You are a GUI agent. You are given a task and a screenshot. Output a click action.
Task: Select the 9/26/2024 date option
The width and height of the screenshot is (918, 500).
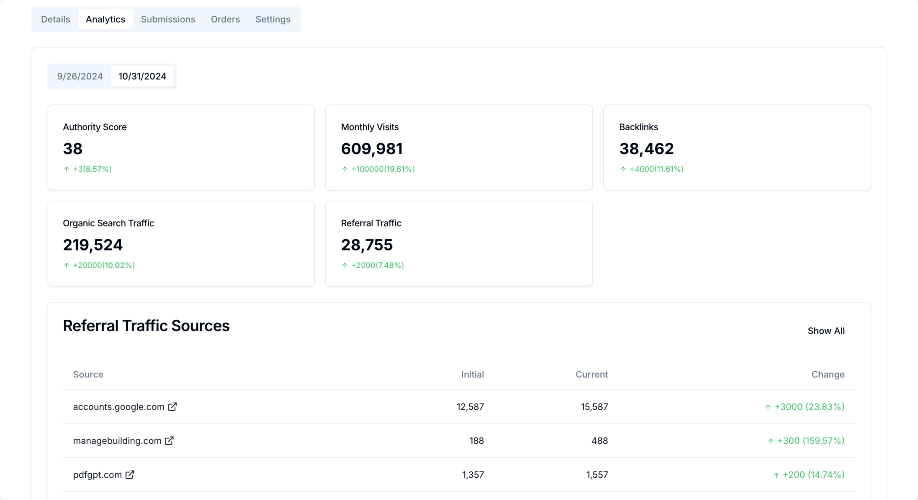80,76
